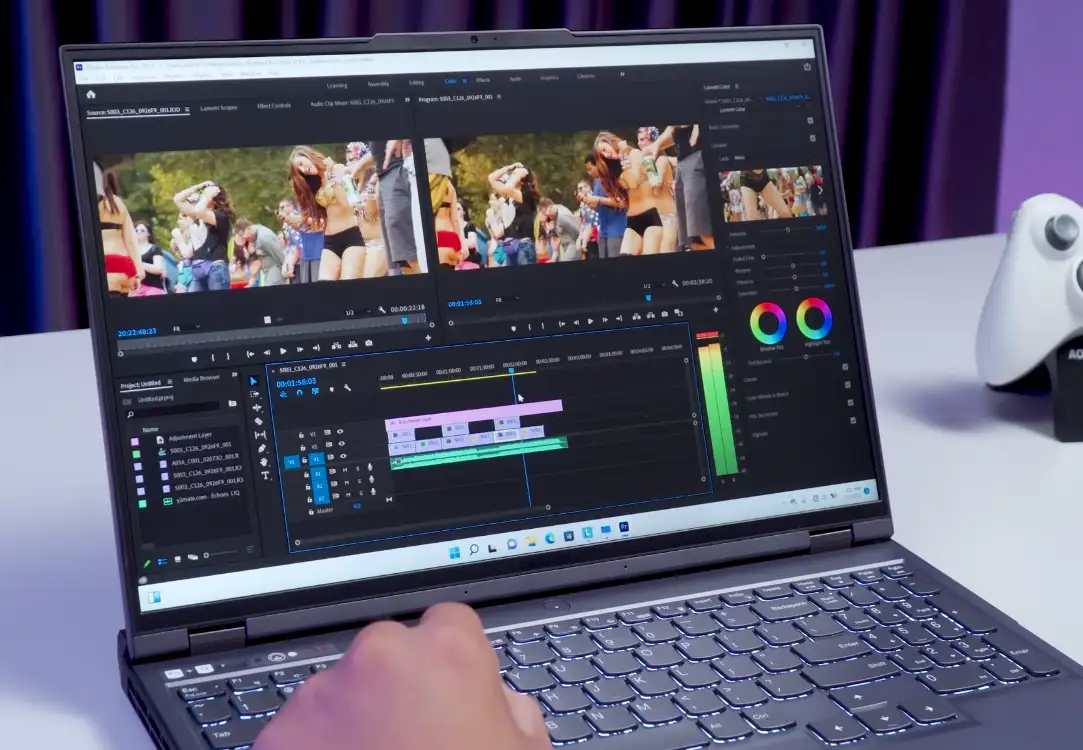The height and width of the screenshot is (750, 1083).
Task: Open the Lumetri Scopes panel tab
Action: pos(219,107)
